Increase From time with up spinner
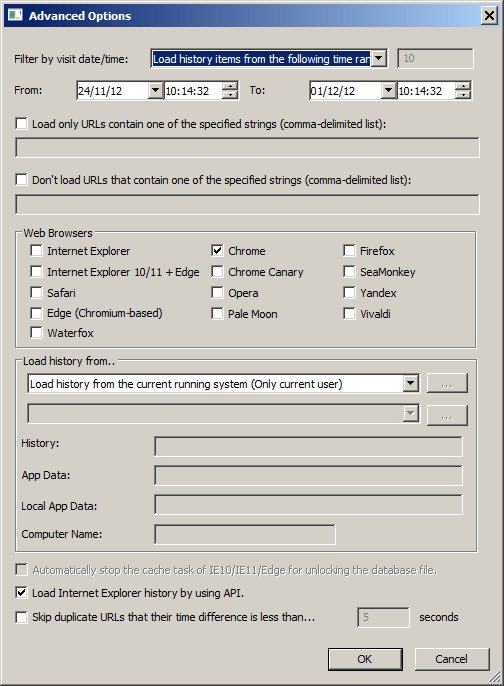The image size is (504, 686). click(x=230, y=86)
